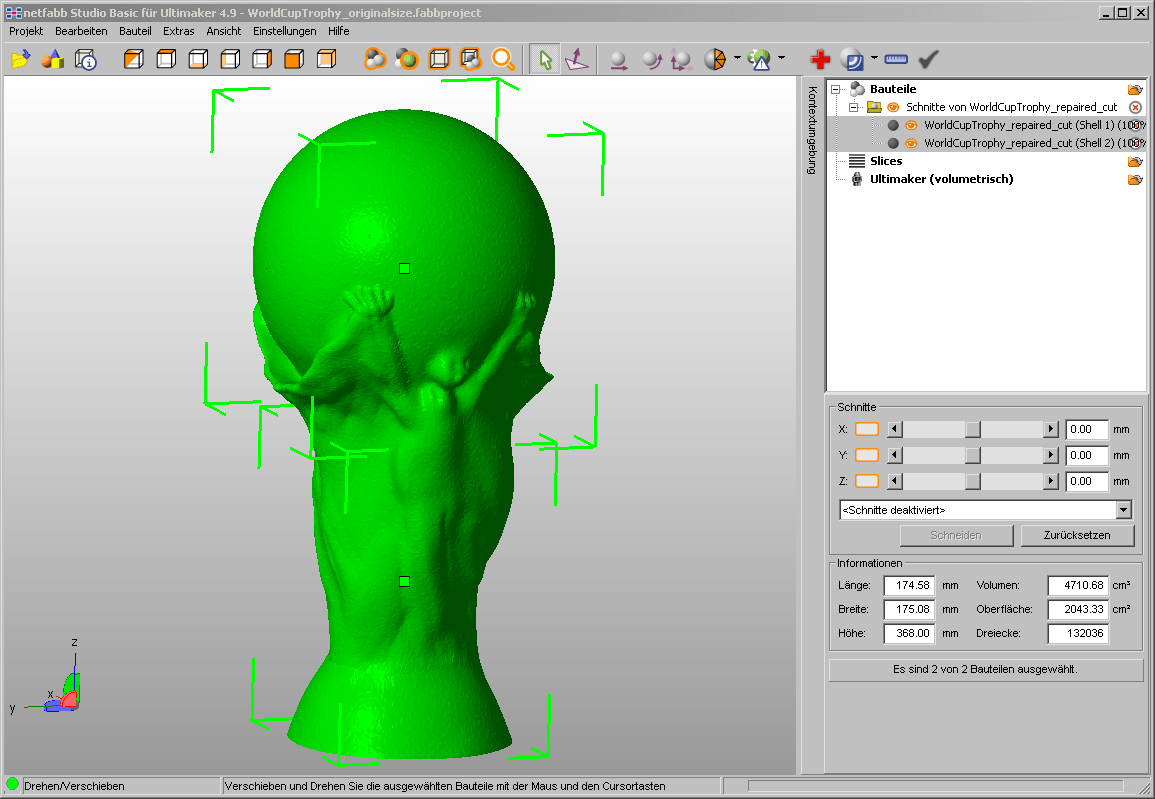Select the Slices tree item
This screenshot has height=799, width=1155.
click(886, 161)
